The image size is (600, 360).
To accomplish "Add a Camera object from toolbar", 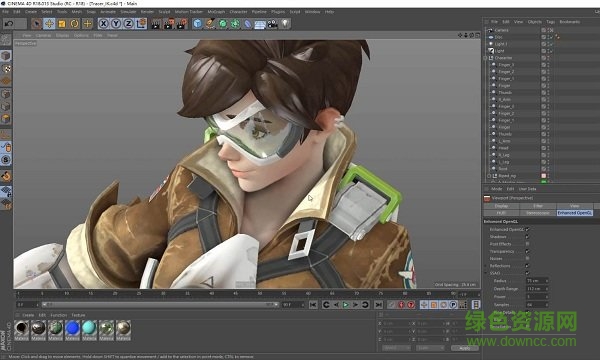I will click(273, 24).
